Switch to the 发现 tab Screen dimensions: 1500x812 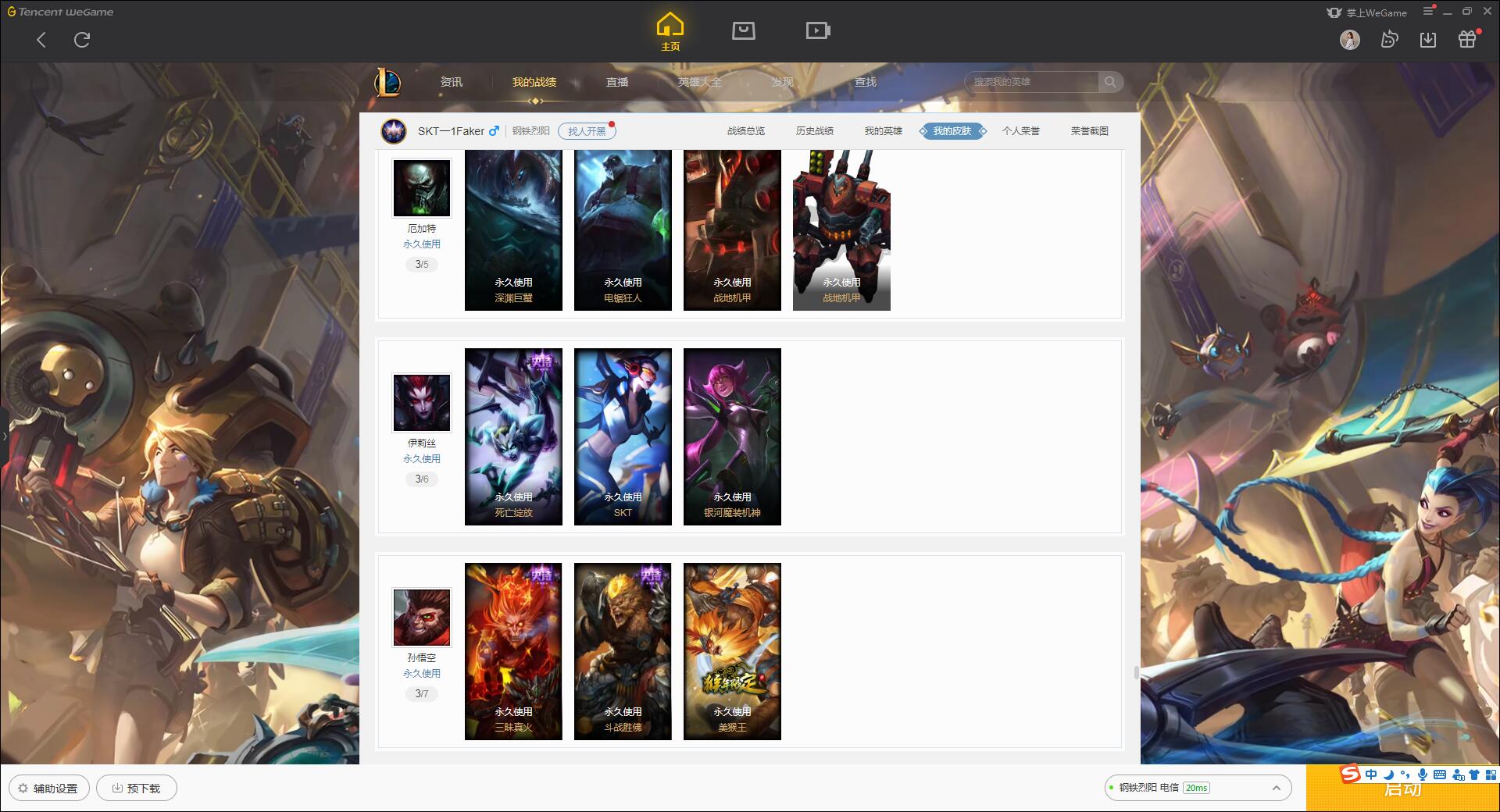pos(783,82)
